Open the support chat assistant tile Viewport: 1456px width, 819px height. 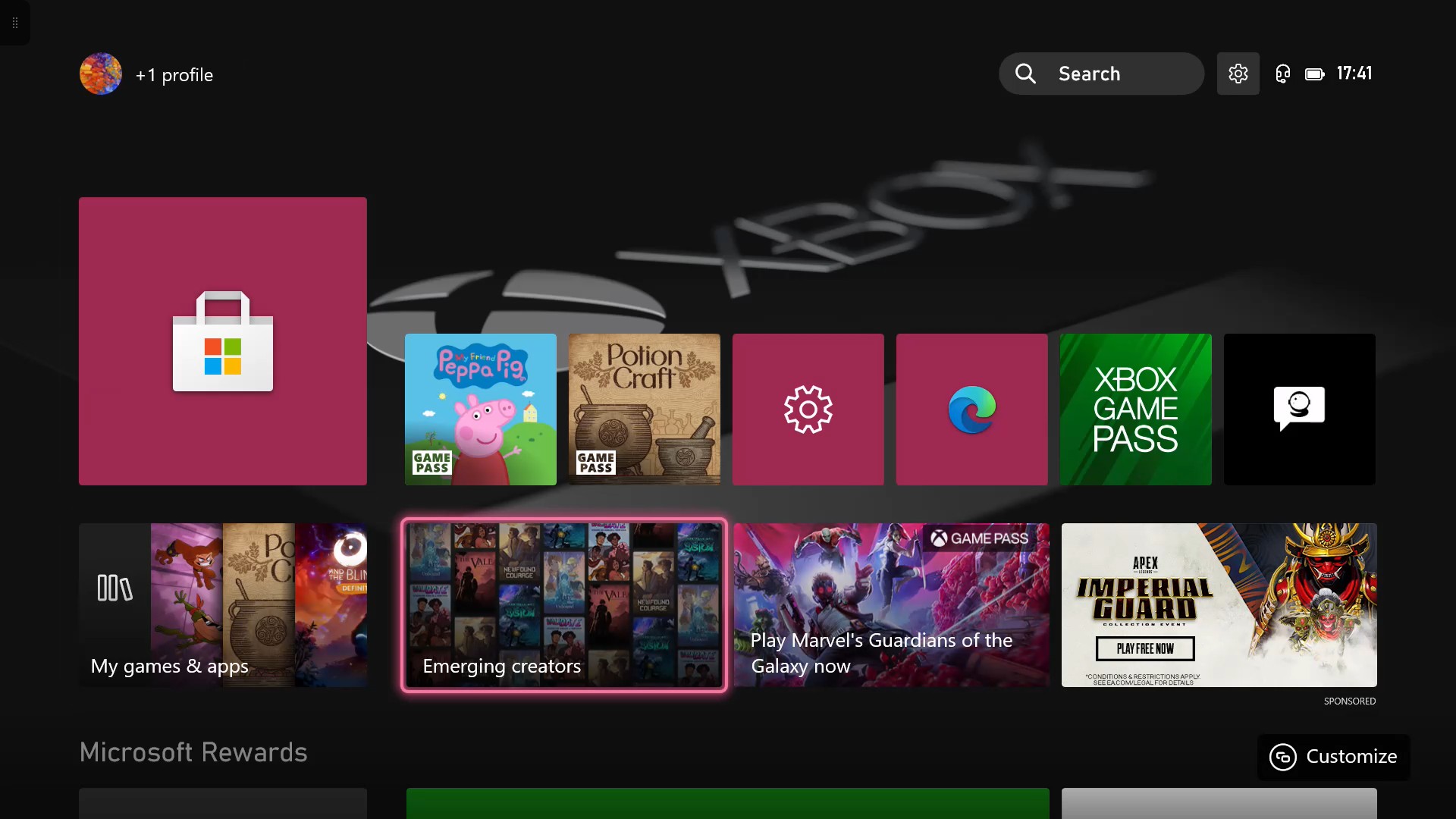[x=1300, y=409]
